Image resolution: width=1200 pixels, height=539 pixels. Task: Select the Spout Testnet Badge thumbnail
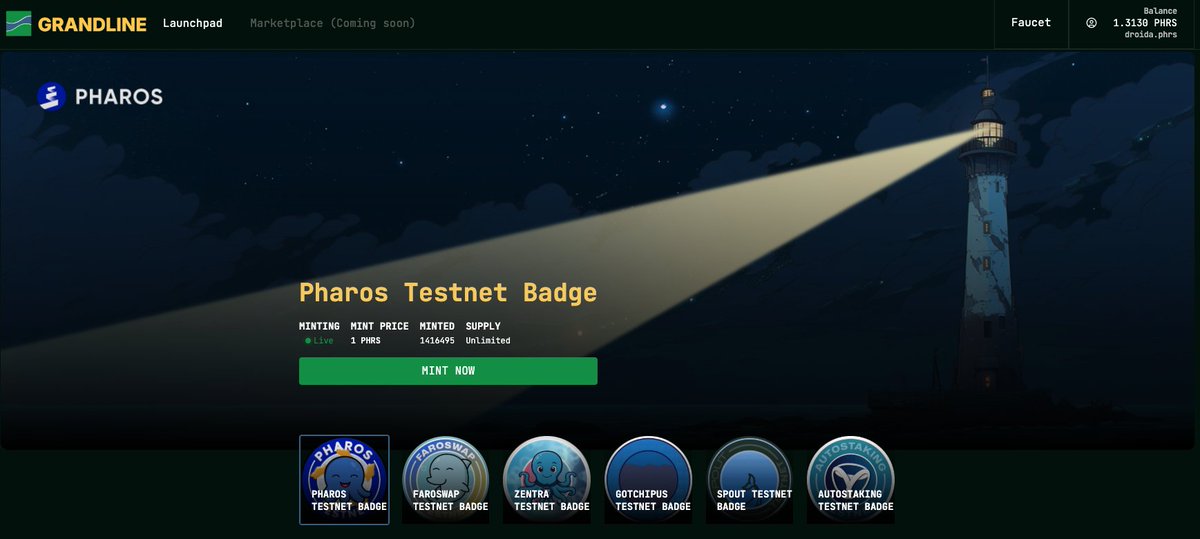click(x=749, y=479)
